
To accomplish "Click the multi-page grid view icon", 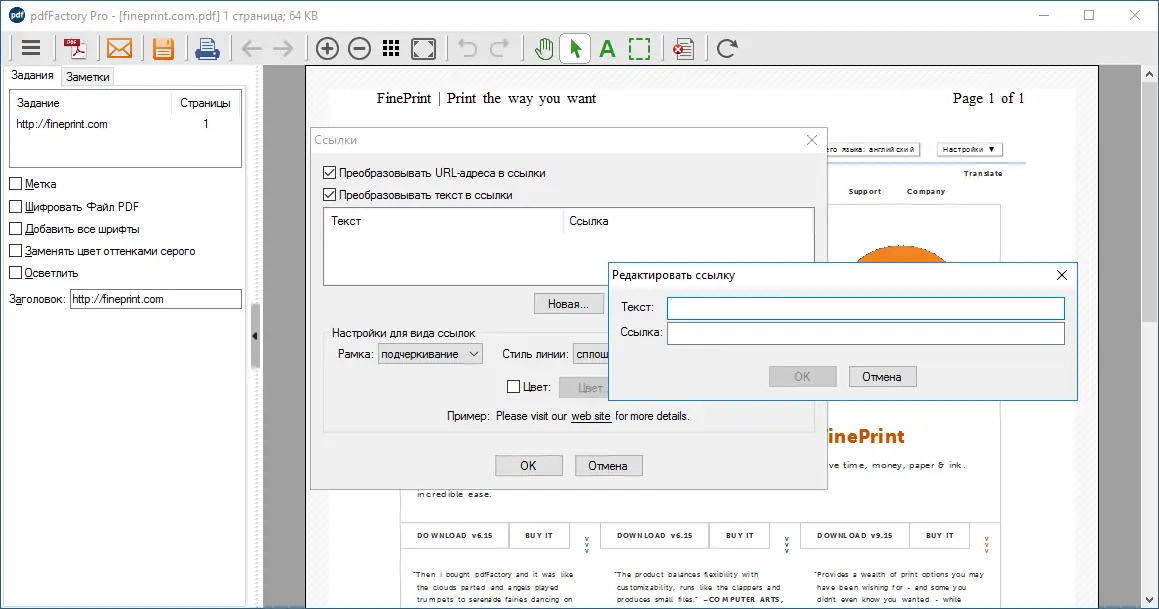I will click(391, 47).
